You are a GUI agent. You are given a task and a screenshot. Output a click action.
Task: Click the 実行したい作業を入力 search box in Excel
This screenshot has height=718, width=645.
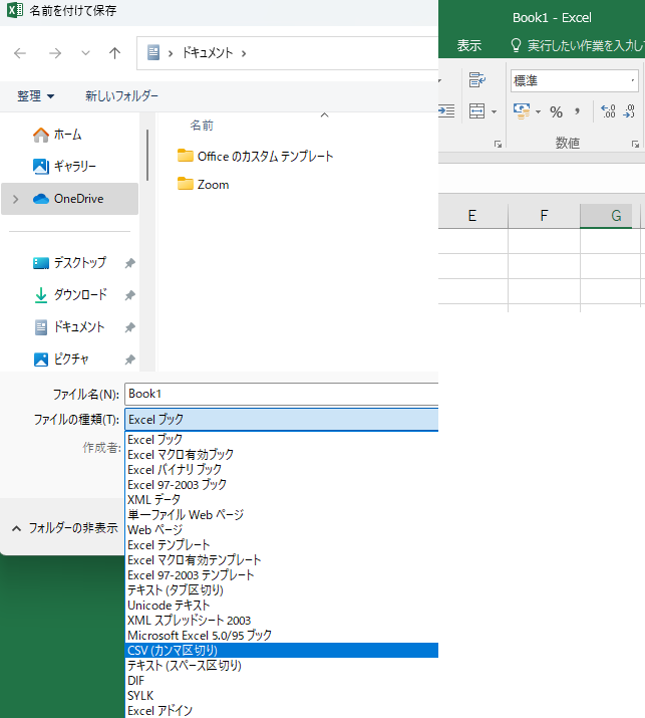click(x=578, y=45)
